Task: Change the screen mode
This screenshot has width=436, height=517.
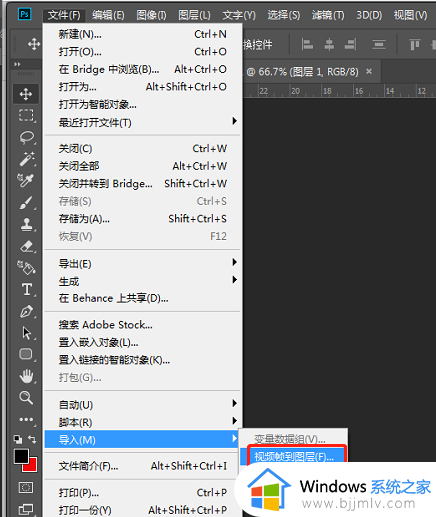Action: [x=26, y=509]
